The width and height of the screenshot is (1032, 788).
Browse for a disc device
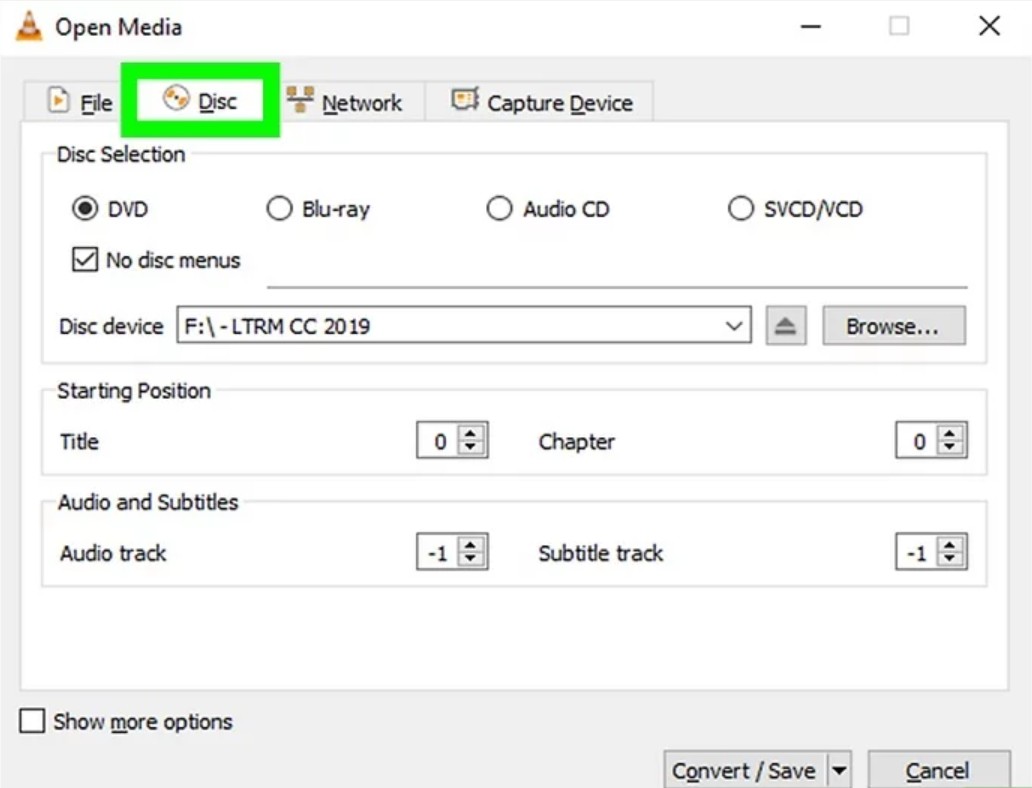click(x=893, y=324)
